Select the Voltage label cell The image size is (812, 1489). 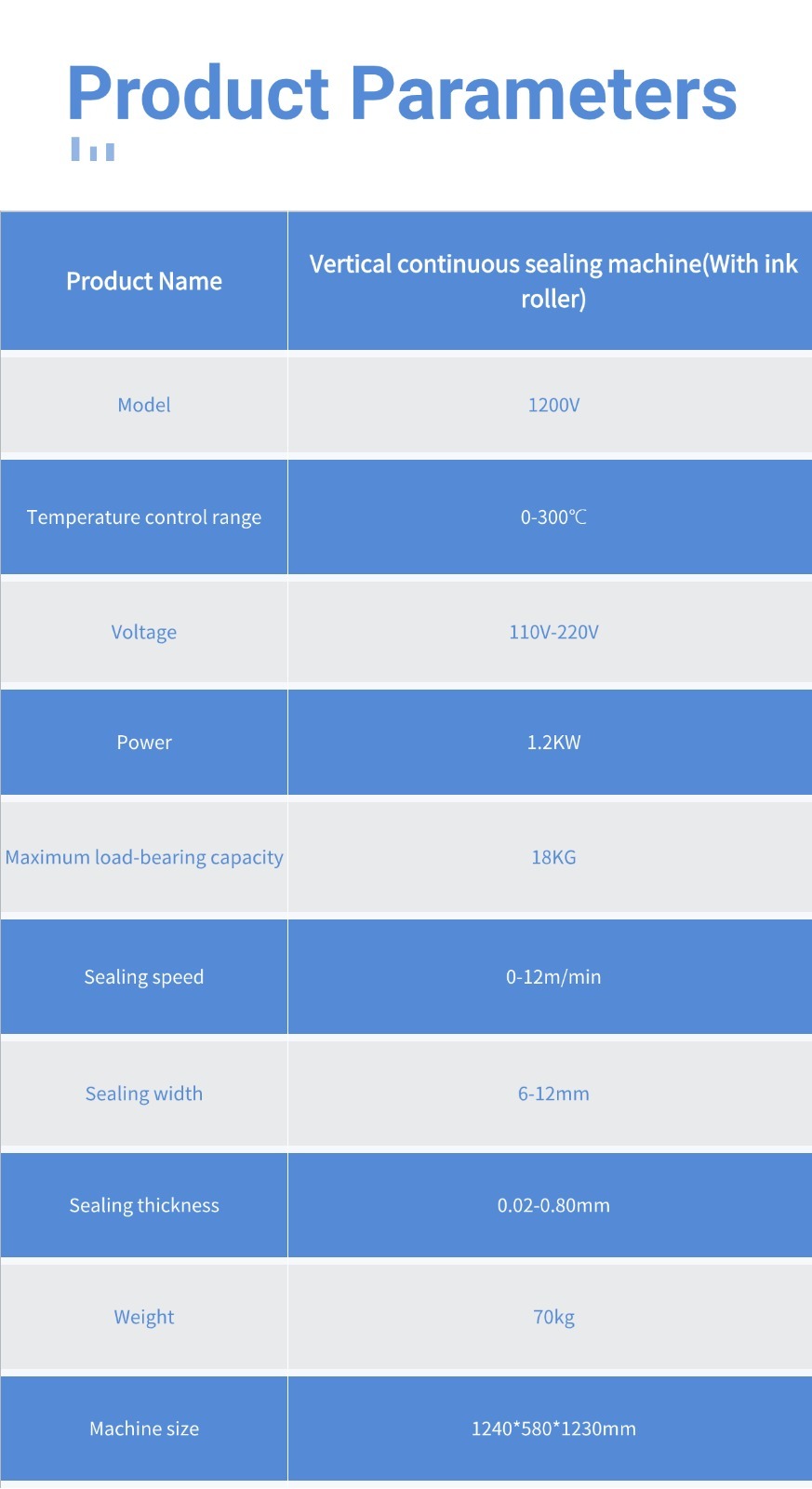(x=144, y=632)
